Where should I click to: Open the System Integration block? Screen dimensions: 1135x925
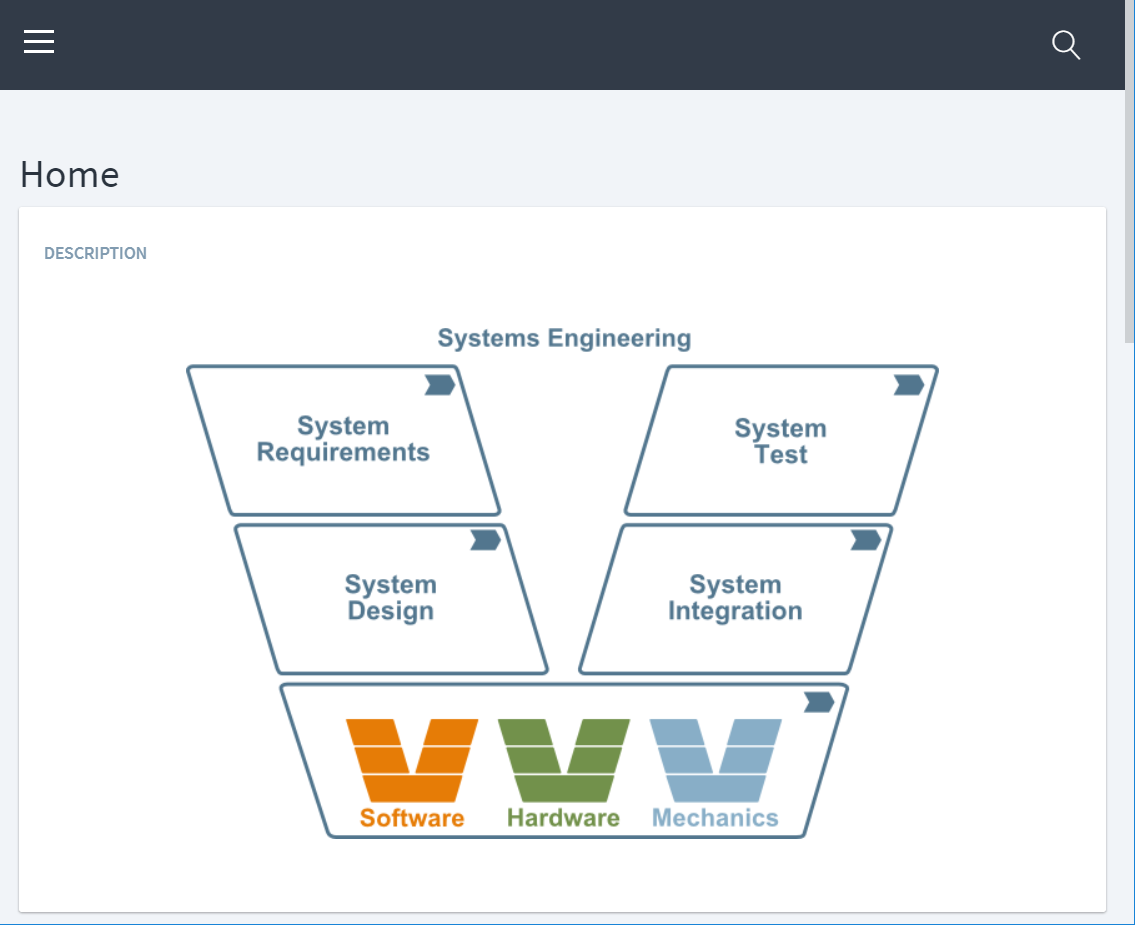pyautogui.click(x=735, y=598)
